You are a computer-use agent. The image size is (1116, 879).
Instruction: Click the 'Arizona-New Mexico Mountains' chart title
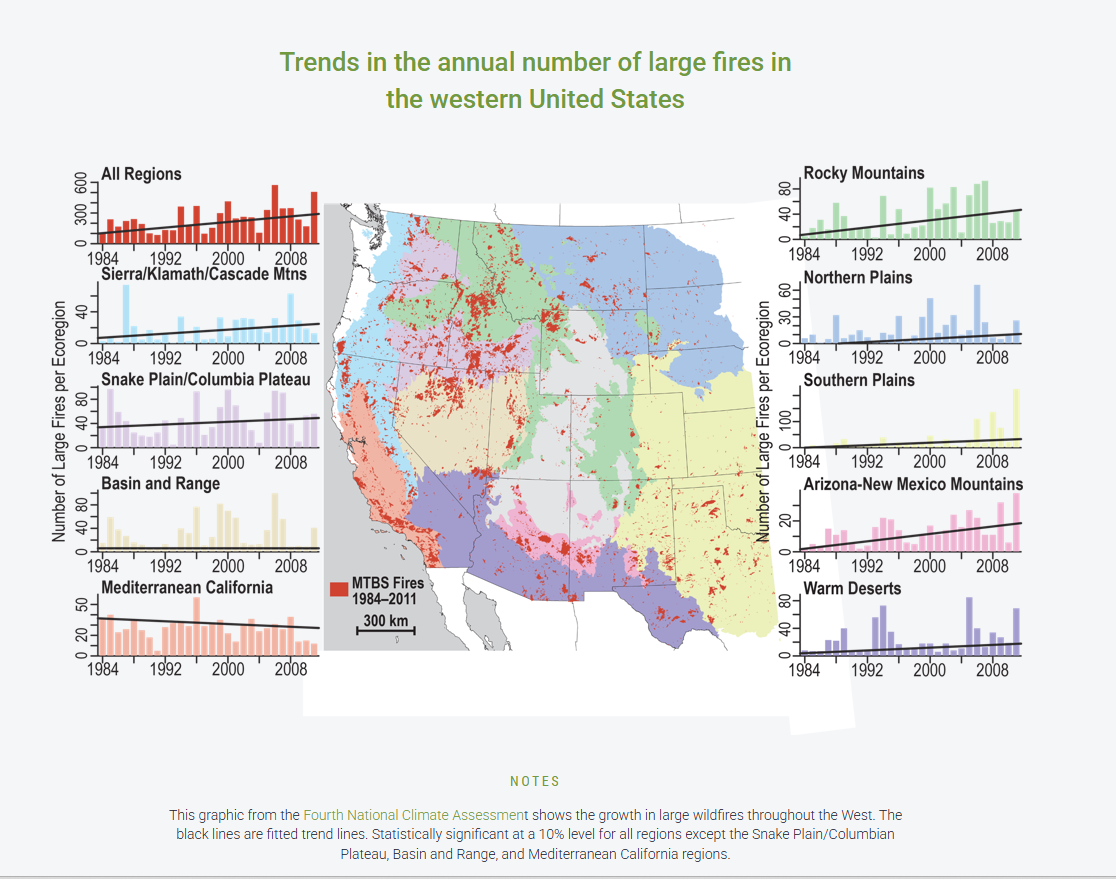913,484
